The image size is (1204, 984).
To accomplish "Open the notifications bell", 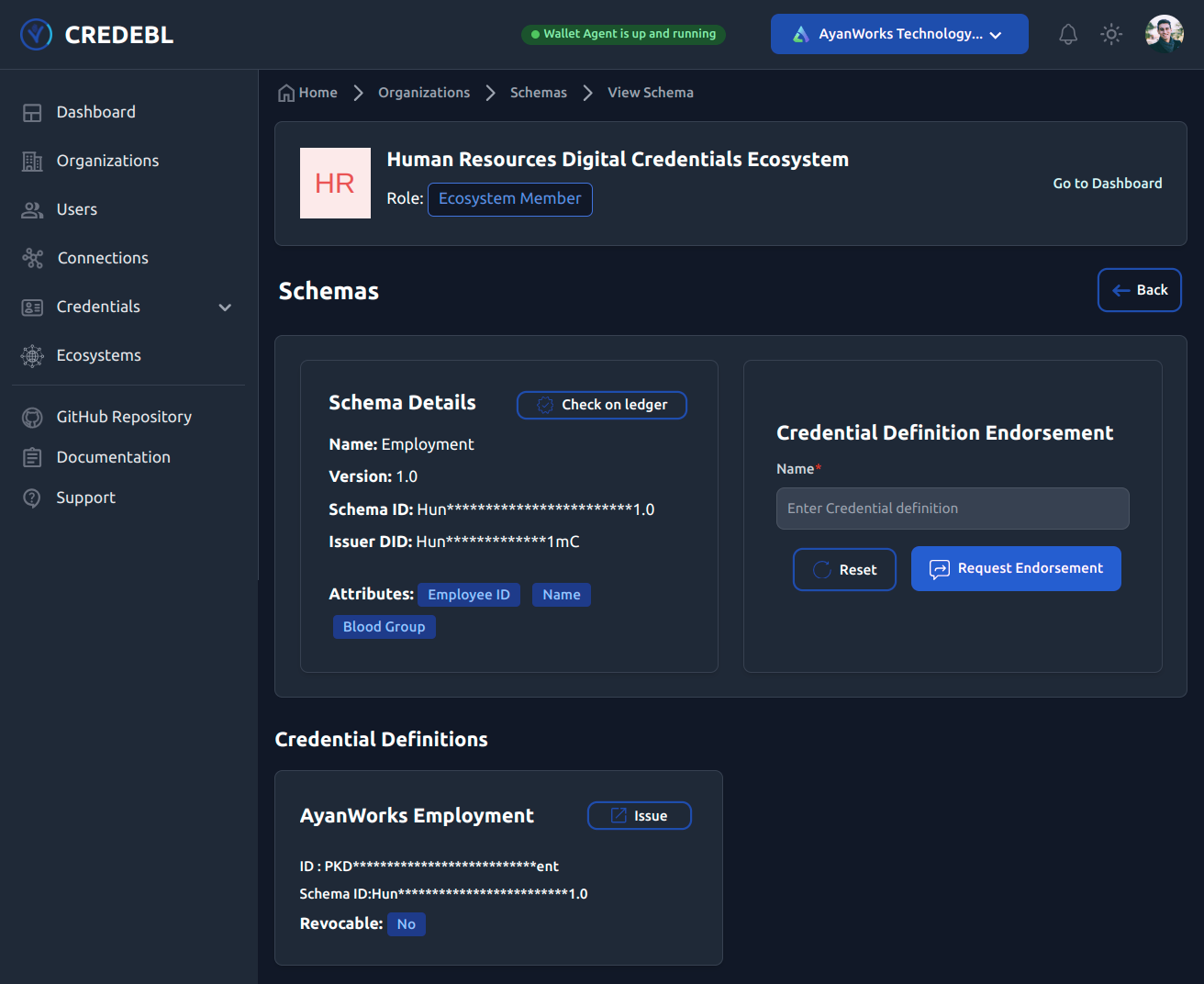I will (x=1067, y=35).
